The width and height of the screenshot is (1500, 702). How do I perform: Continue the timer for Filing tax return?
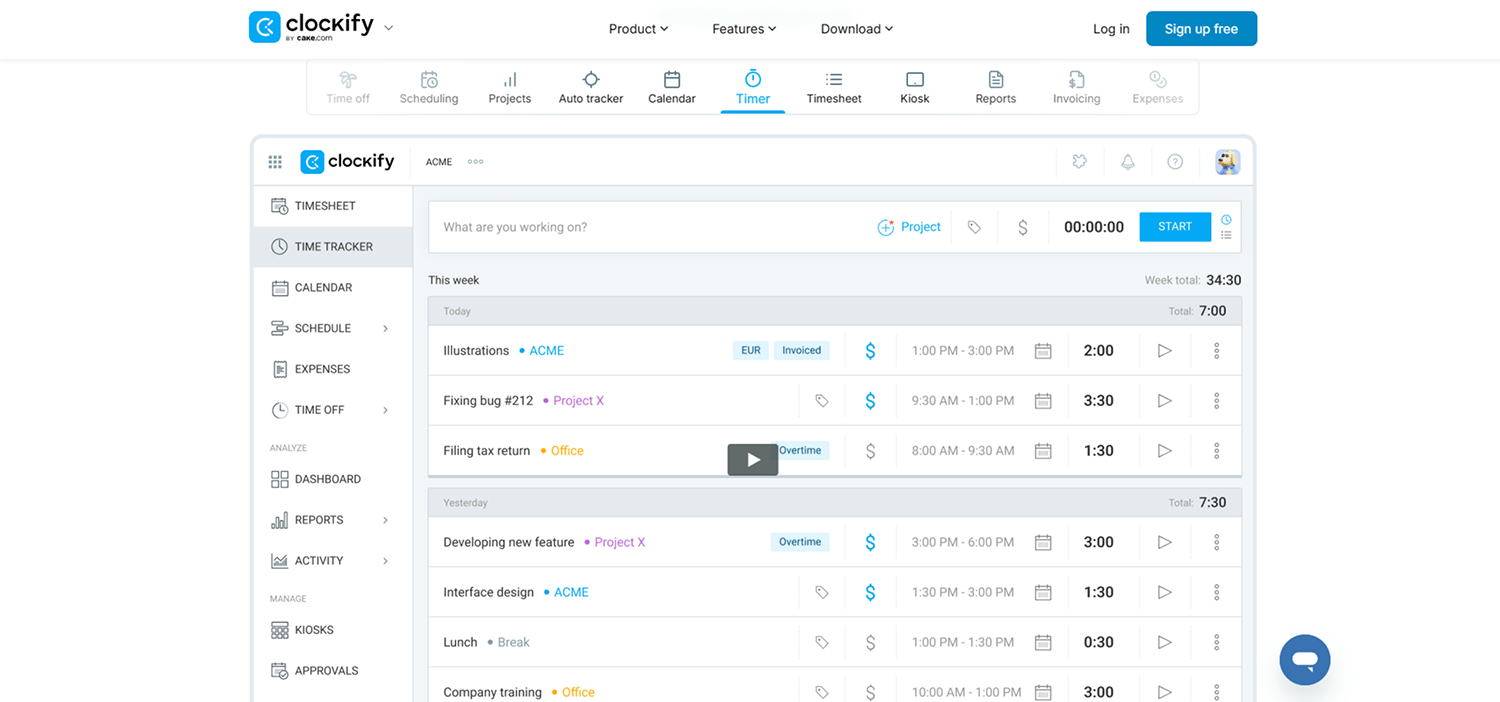(1164, 451)
